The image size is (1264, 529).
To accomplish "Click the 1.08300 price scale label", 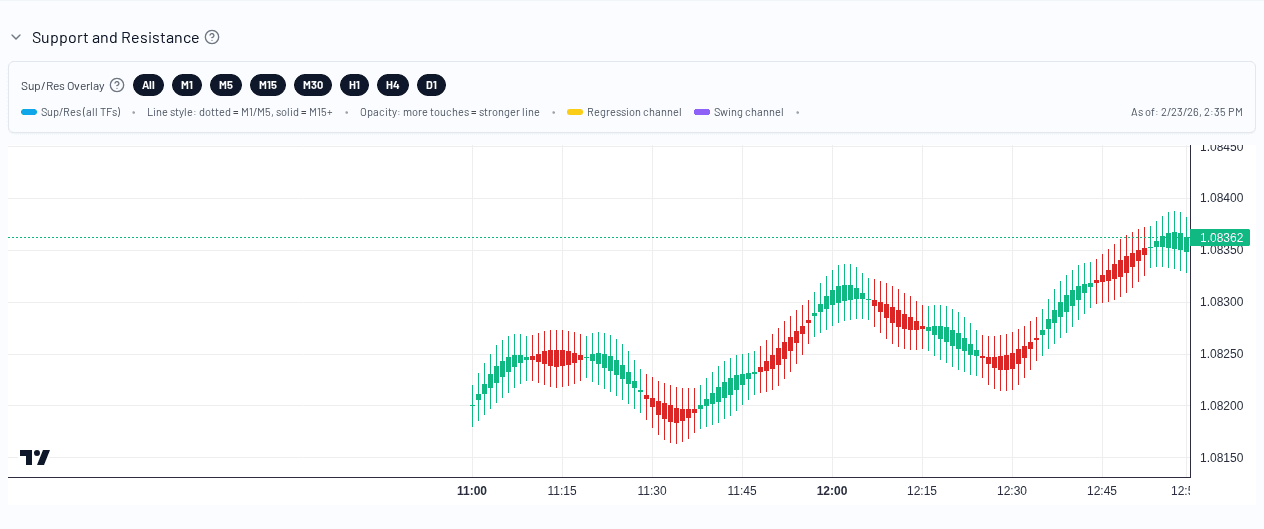I will pyautogui.click(x=1221, y=302).
